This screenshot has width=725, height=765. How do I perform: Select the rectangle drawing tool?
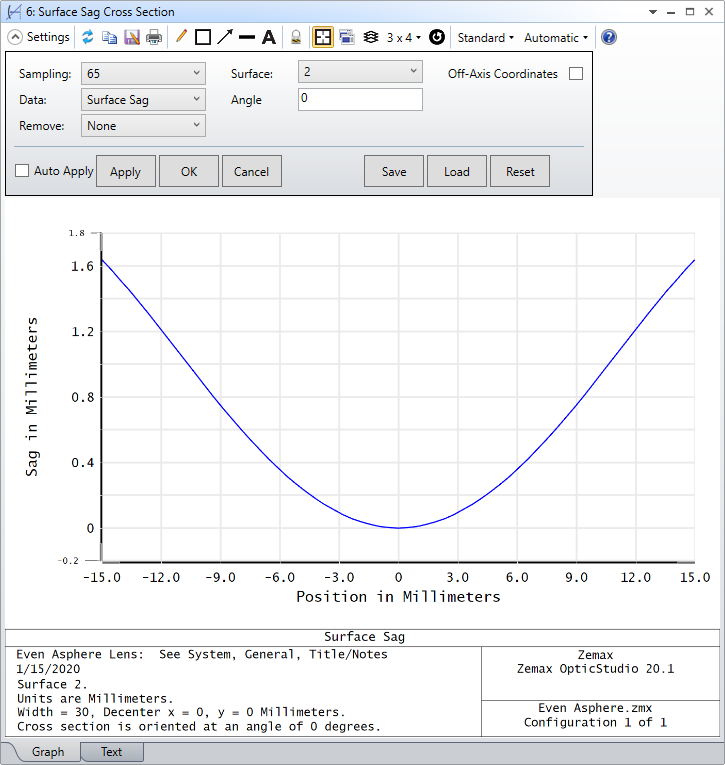click(x=203, y=37)
